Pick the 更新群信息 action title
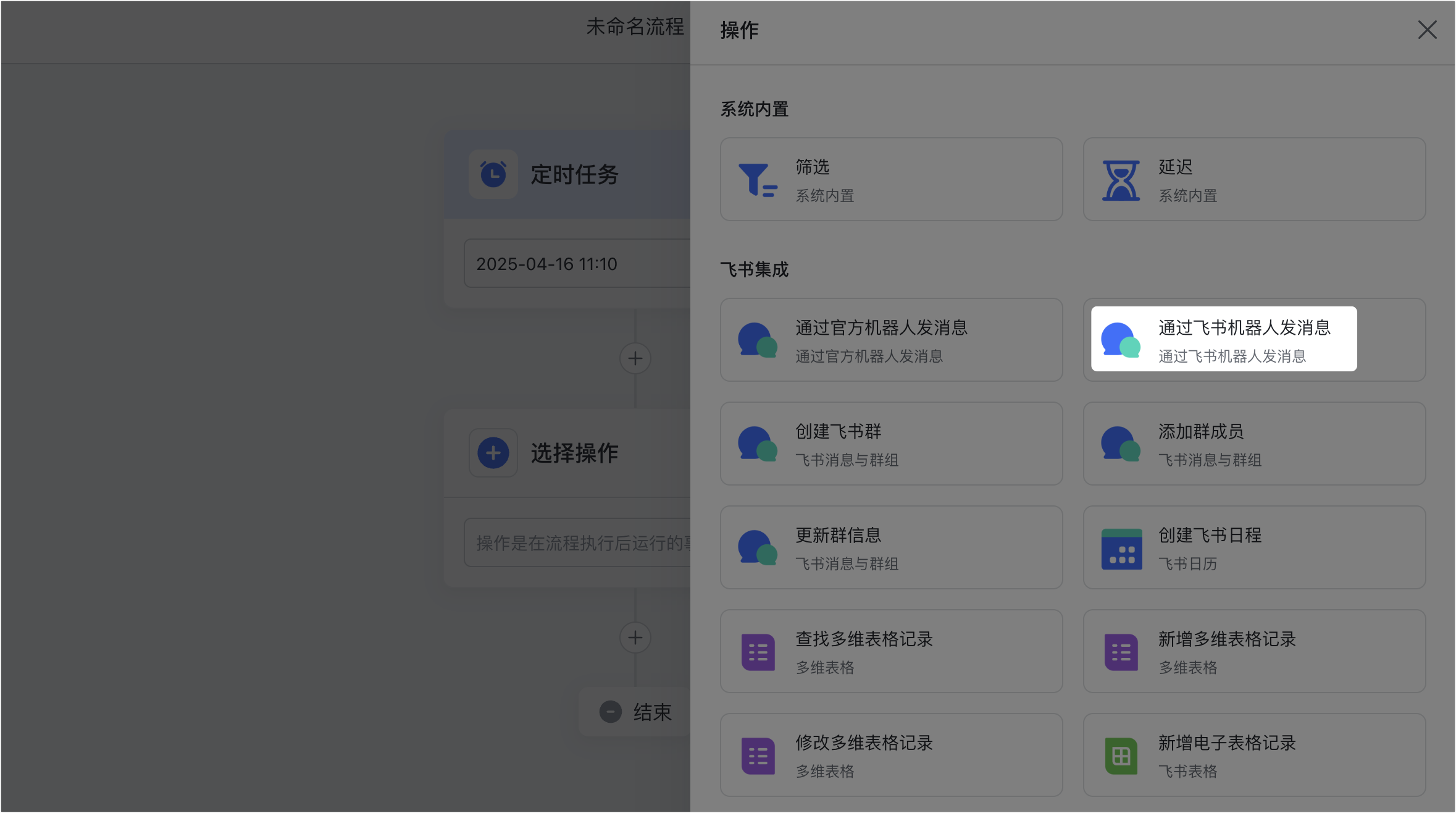1456x813 pixels. (838, 535)
